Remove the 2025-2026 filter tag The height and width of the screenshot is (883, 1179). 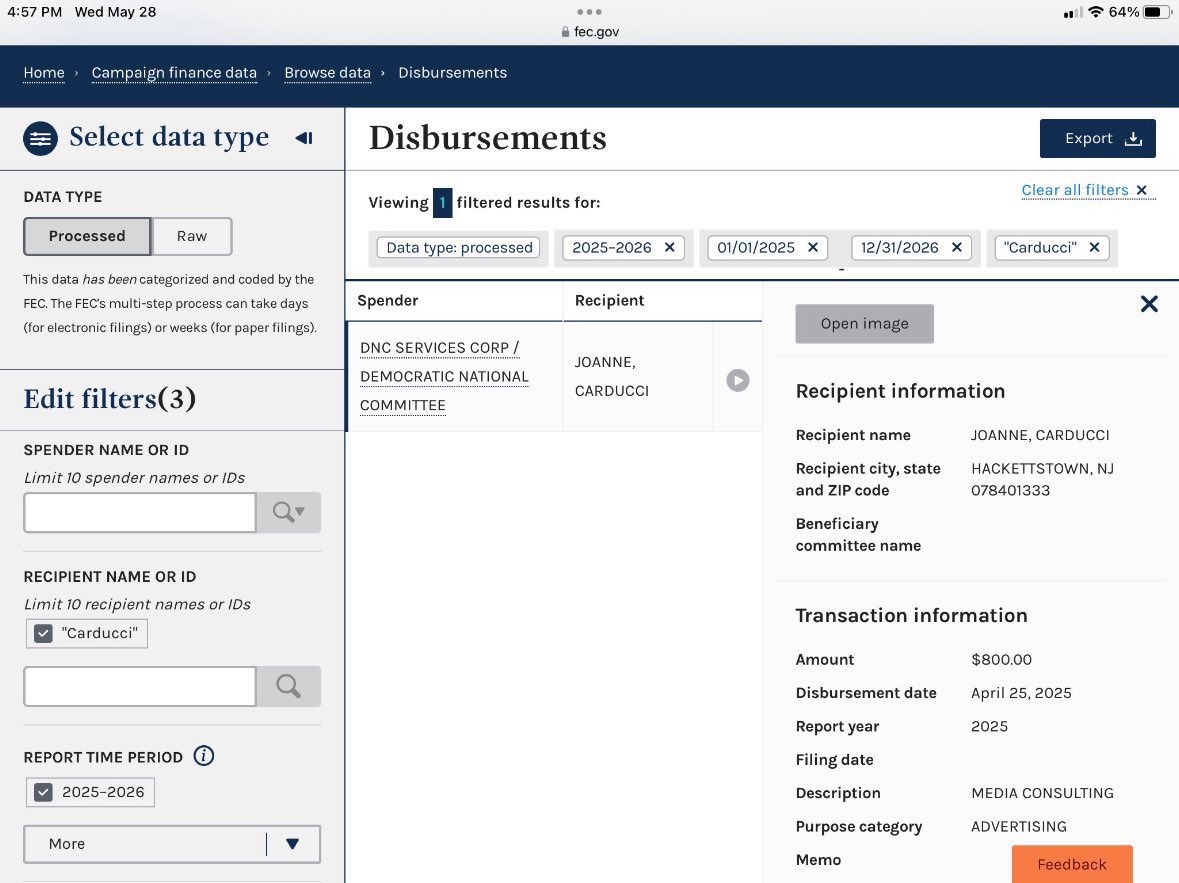(669, 247)
